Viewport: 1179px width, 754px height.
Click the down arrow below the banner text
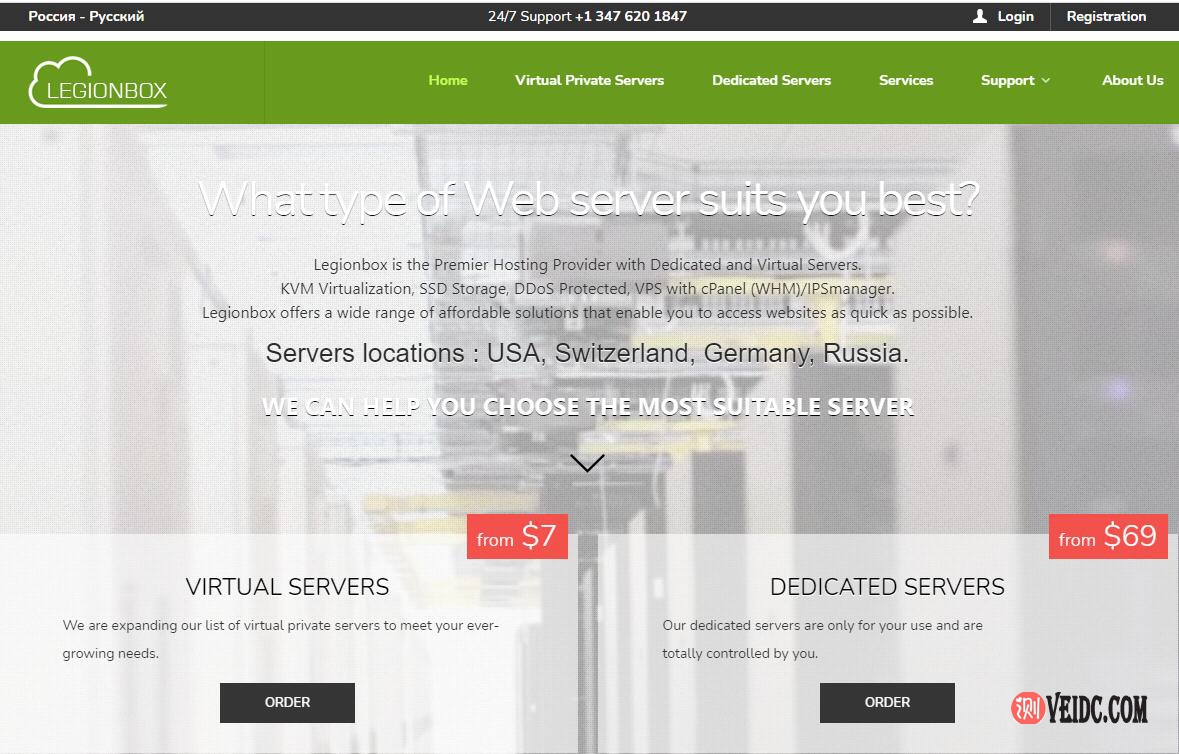tap(587, 463)
